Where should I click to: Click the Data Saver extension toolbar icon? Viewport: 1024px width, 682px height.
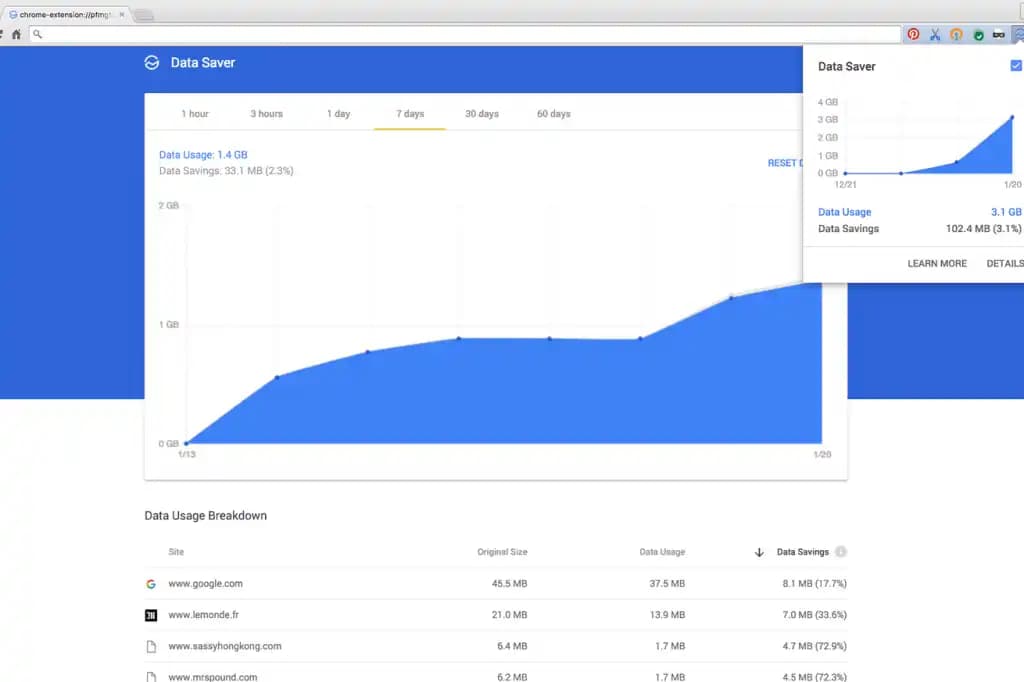coord(1017,34)
